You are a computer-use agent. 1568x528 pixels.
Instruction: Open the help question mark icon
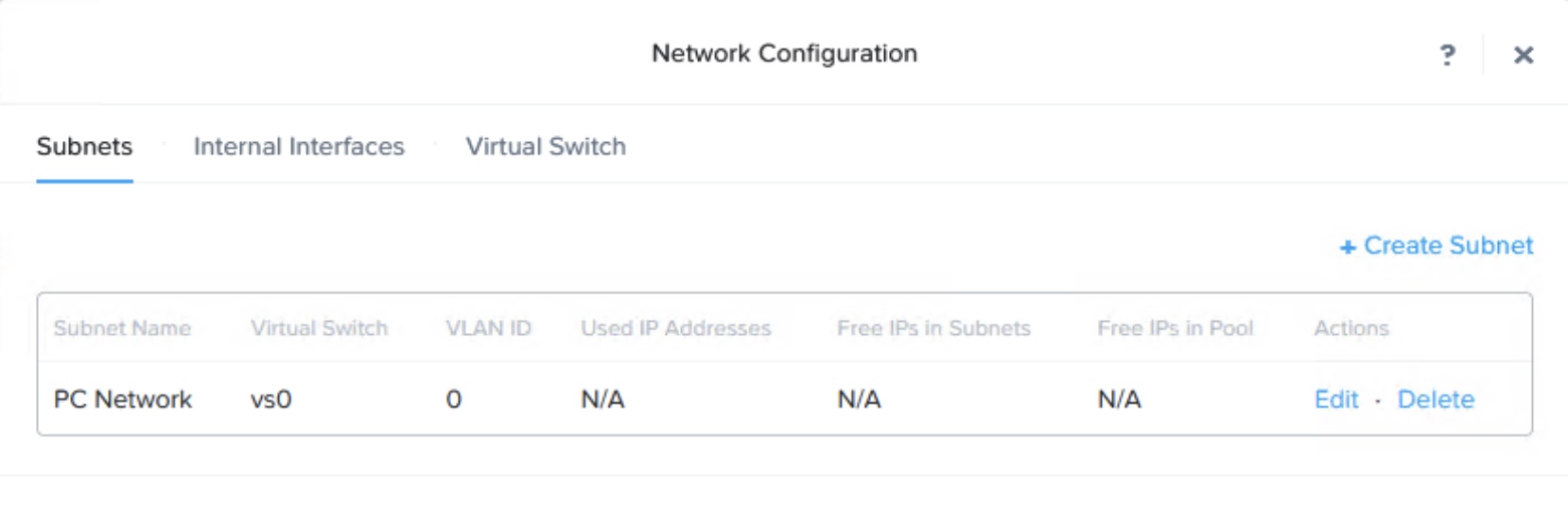(x=1447, y=55)
